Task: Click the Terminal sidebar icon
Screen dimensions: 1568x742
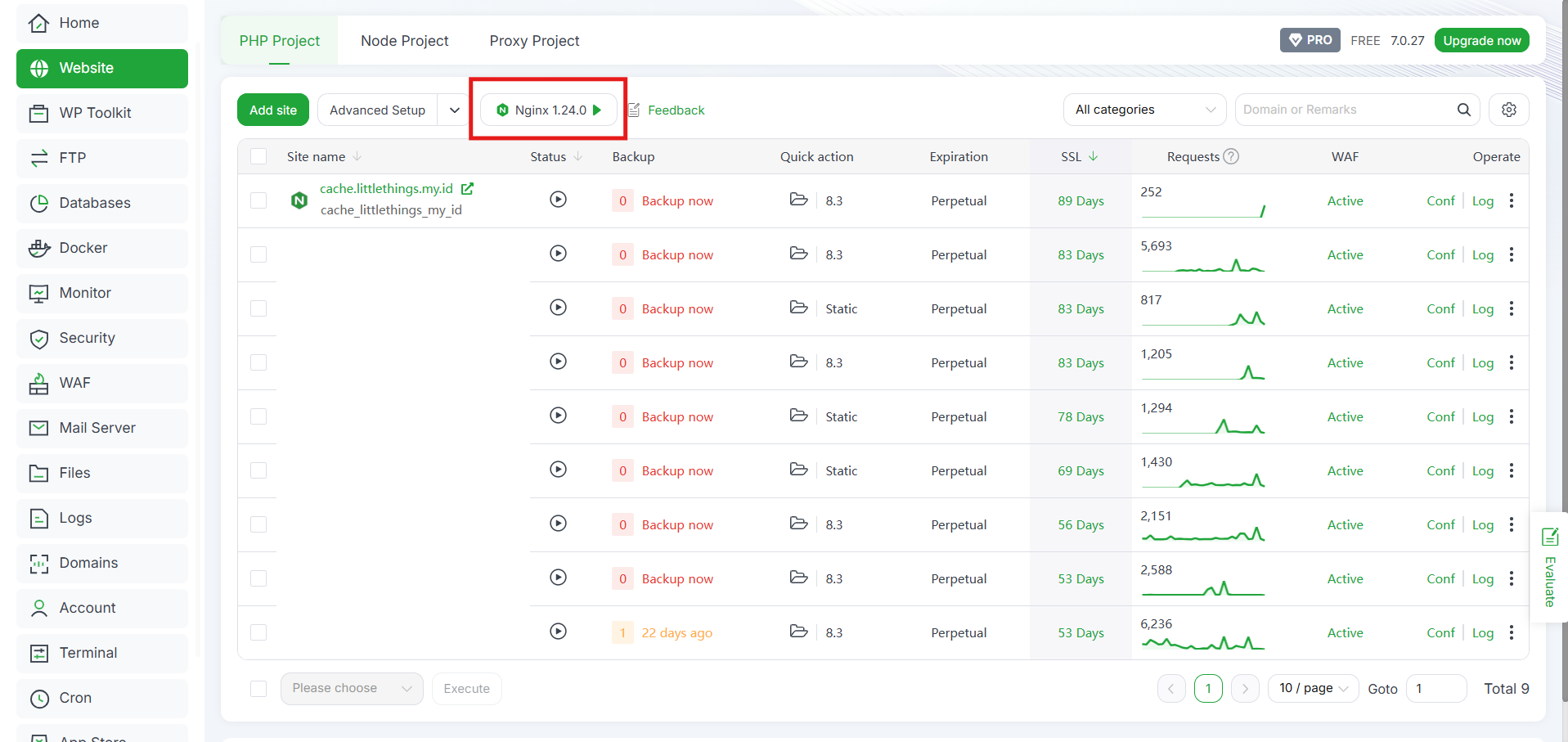Action: (x=38, y=653)
